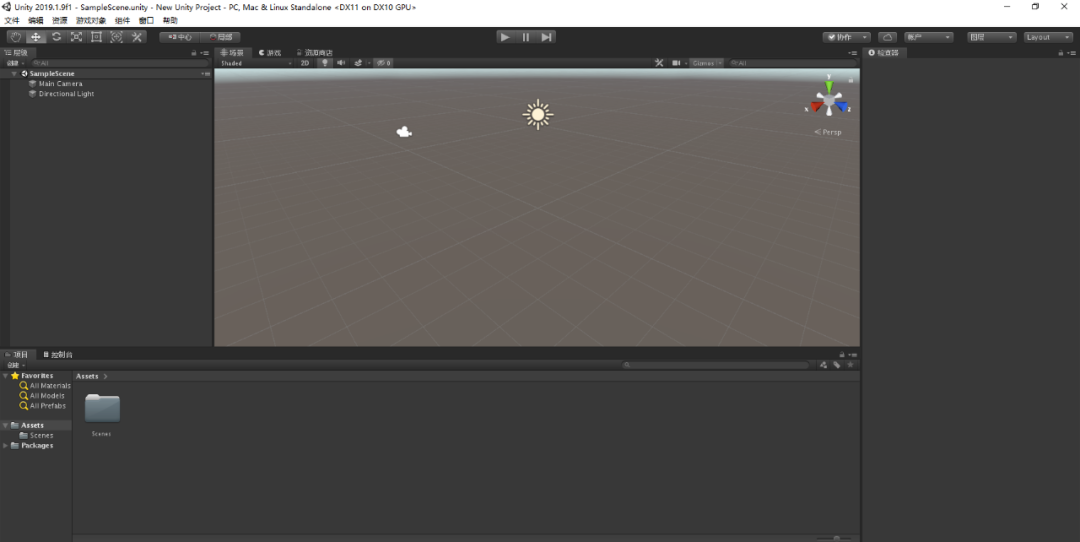The width and height of the screenshot is (1080, 542).
Task: Toggle 2D mode in scene view
Action: 305,63
